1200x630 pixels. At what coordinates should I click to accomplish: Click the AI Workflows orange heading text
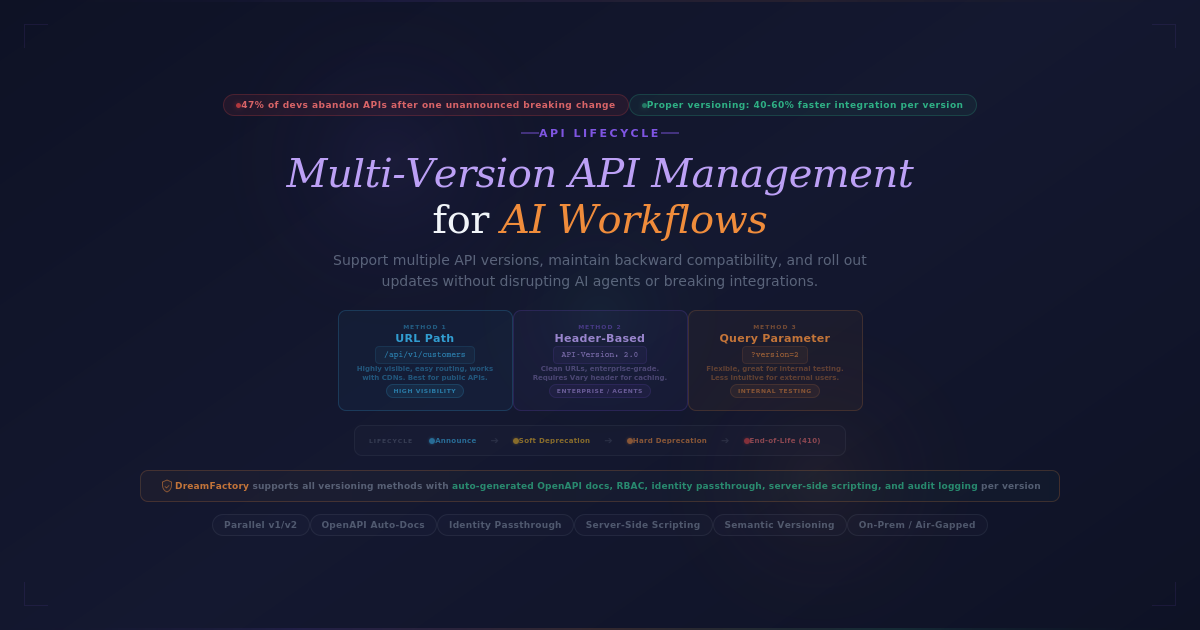pos(634,220)
